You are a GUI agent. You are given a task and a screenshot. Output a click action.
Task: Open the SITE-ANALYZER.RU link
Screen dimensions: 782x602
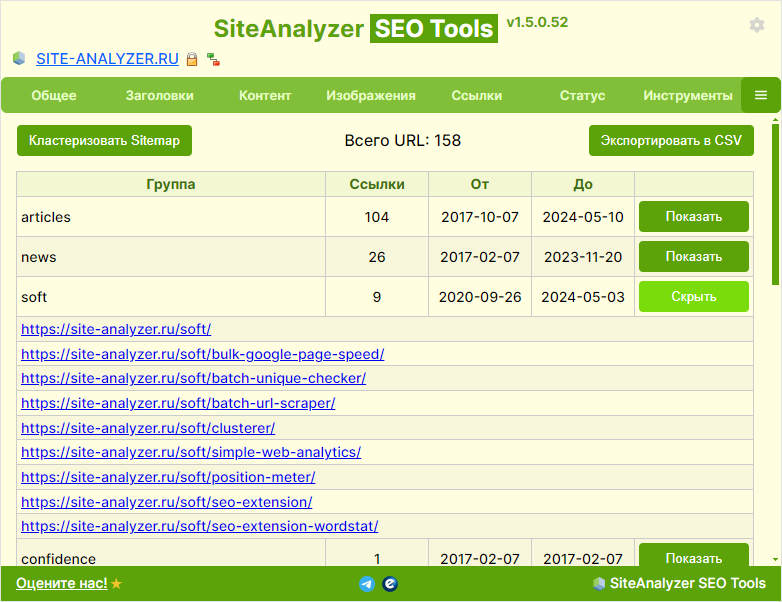[x=107, y=59]
